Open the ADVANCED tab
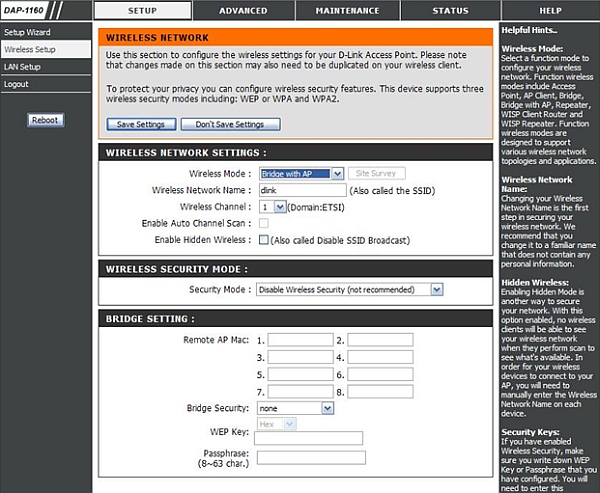This screenshot has height=493, width=600. (x=243, y=10)
